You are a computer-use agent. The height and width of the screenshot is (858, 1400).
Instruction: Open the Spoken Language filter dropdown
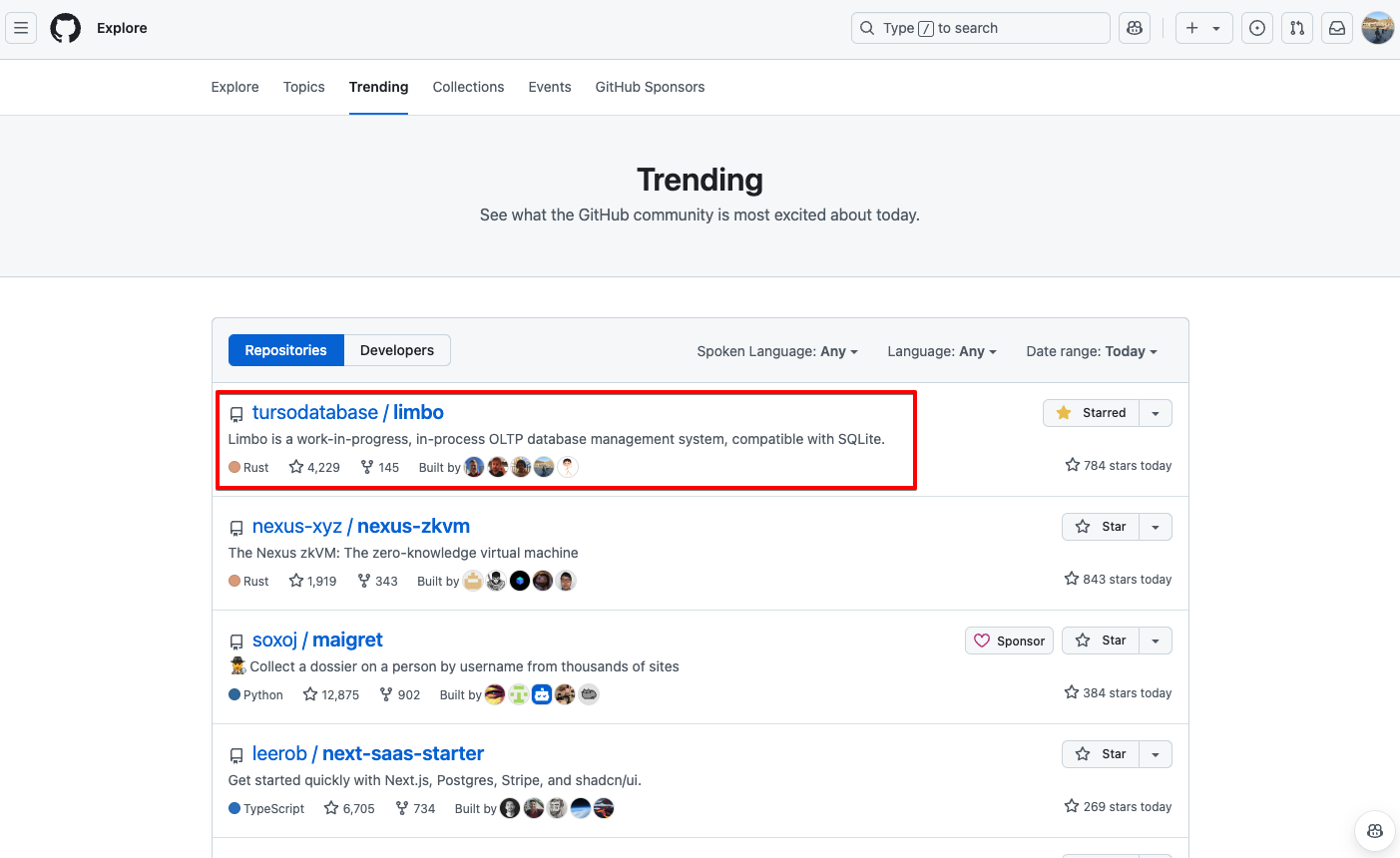[777, 351]
